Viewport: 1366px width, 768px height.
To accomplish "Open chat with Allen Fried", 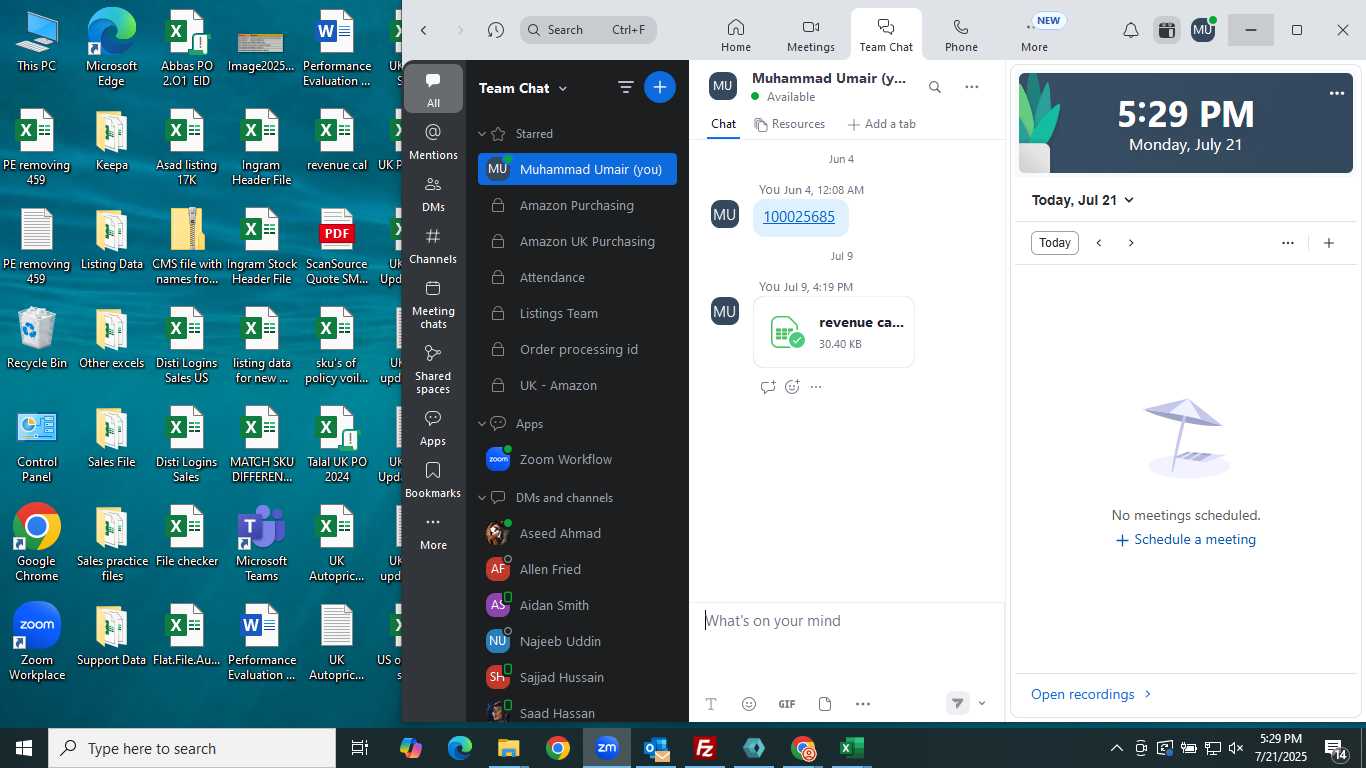I will coord(577,569).
